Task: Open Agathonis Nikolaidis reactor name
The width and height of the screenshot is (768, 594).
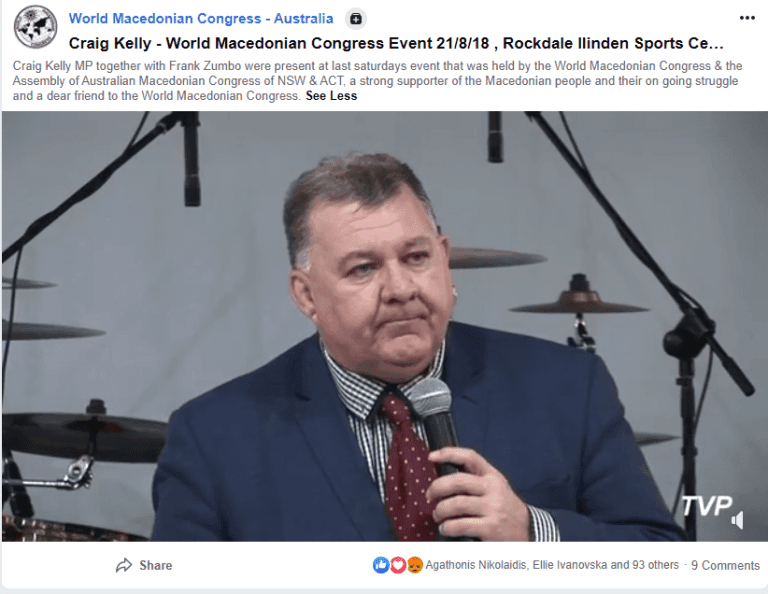Action: click(x=476, y=565)
